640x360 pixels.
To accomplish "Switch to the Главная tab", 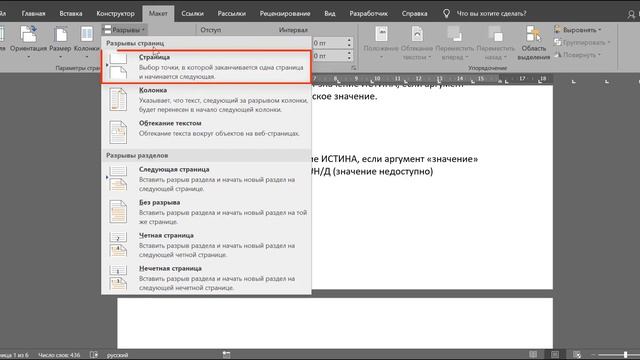I will point(33,13).
